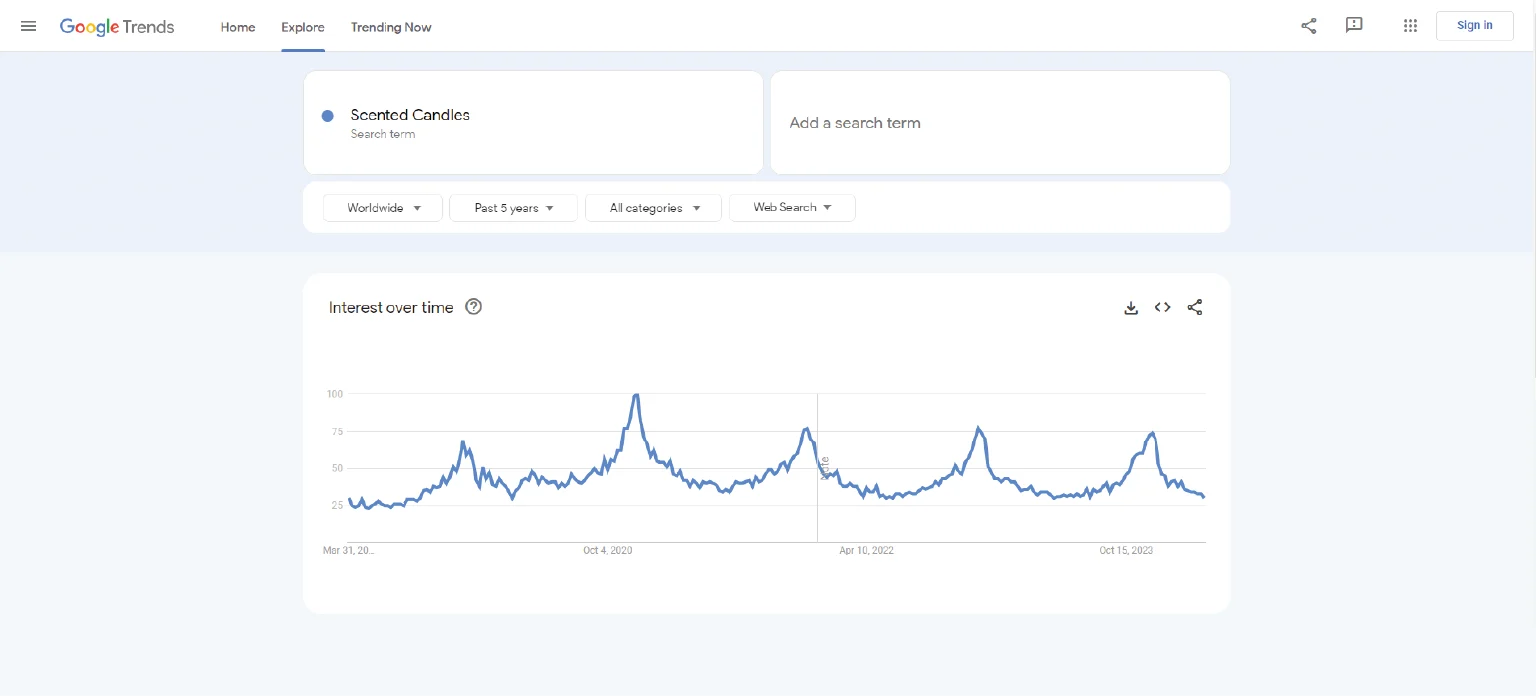Download the Interest over time CSV
This screenshot has height=696, width=1536.
1131,308
